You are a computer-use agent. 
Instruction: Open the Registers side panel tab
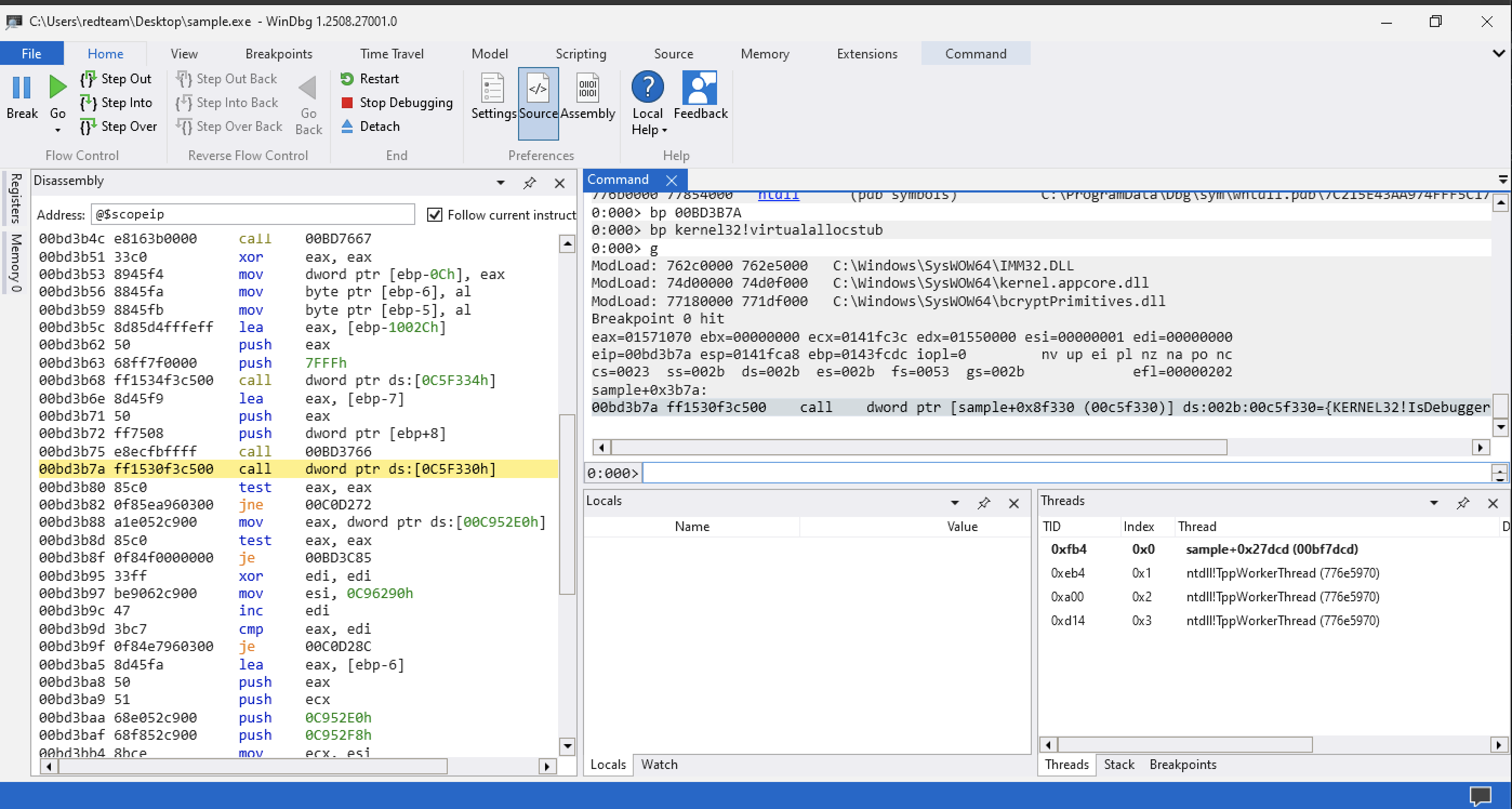16,198
